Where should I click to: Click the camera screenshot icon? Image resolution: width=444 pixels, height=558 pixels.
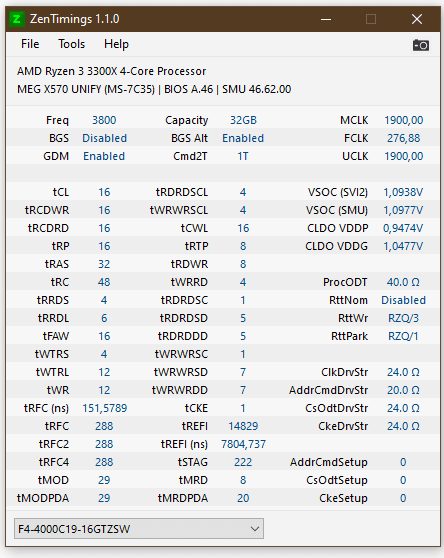pos(421,45)
